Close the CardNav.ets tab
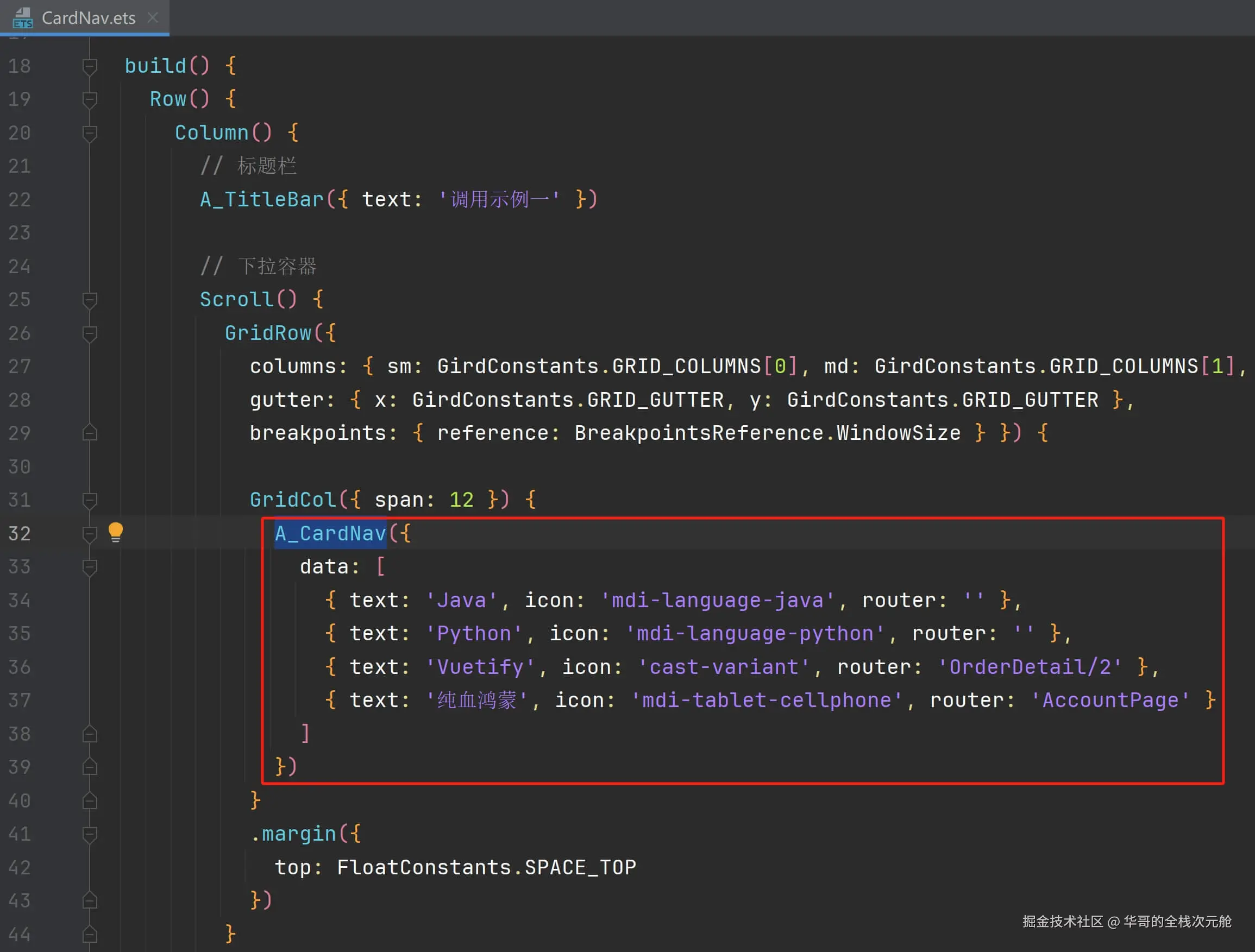This screenshot has width=1255, height=952. point(152,17)
